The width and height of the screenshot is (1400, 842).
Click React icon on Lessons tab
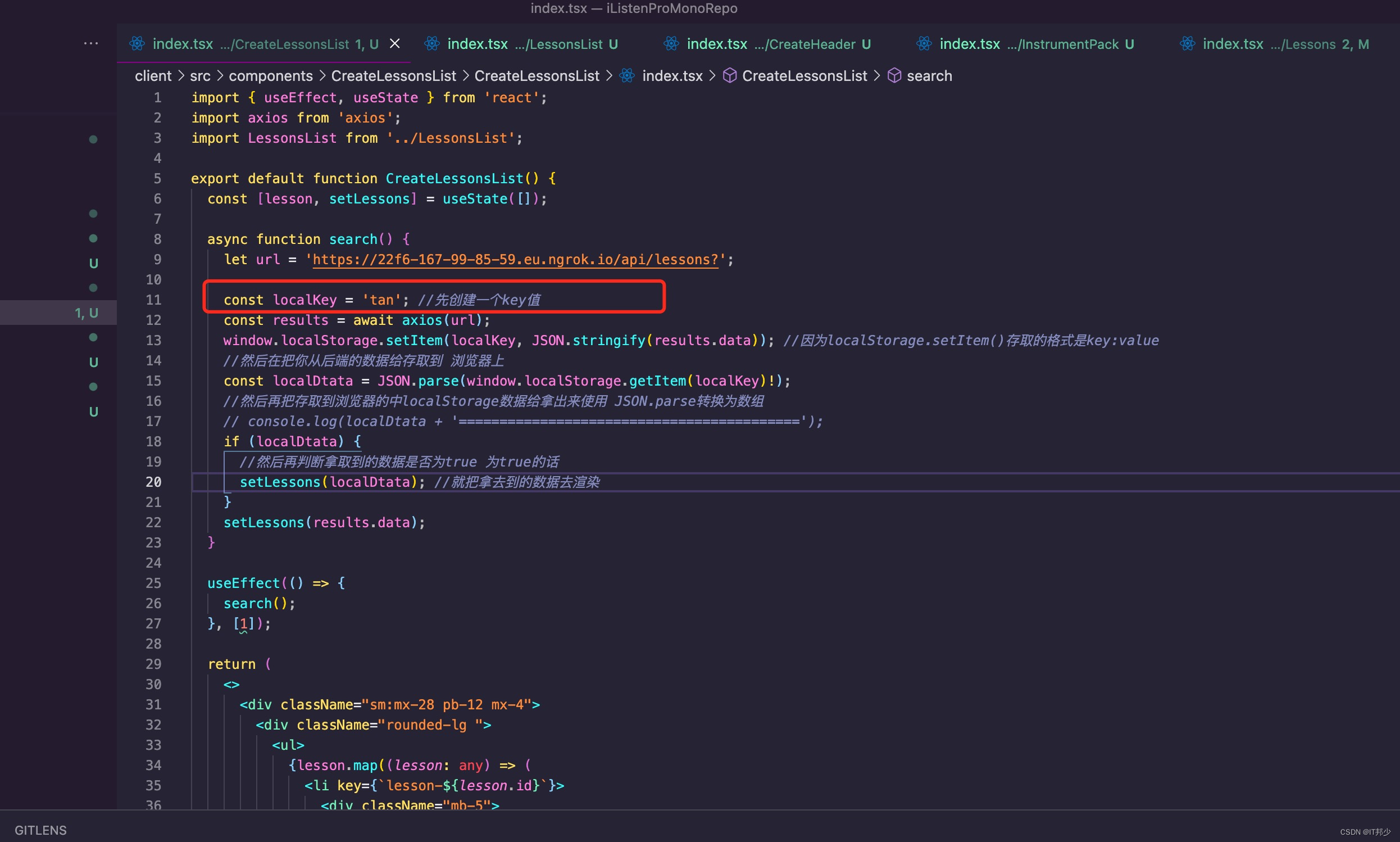click(x=1188, y=44)
